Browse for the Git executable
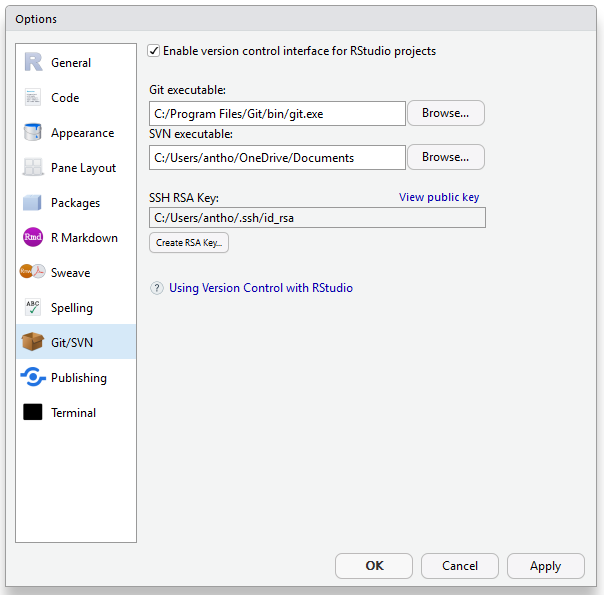The image size is (604, 595). (445, 113)
